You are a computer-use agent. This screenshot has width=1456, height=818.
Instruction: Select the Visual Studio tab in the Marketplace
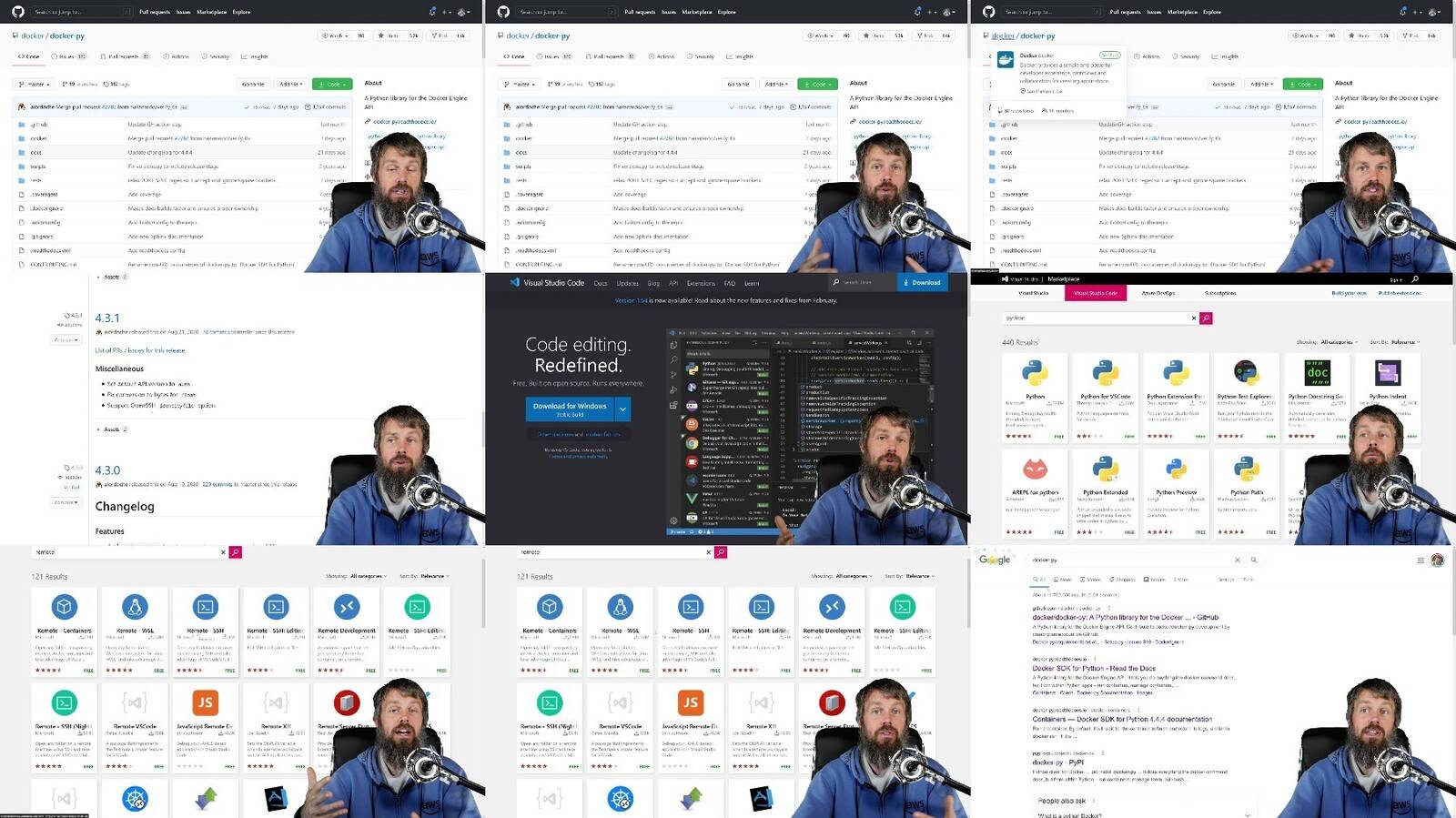click(x=1034, y=293)
